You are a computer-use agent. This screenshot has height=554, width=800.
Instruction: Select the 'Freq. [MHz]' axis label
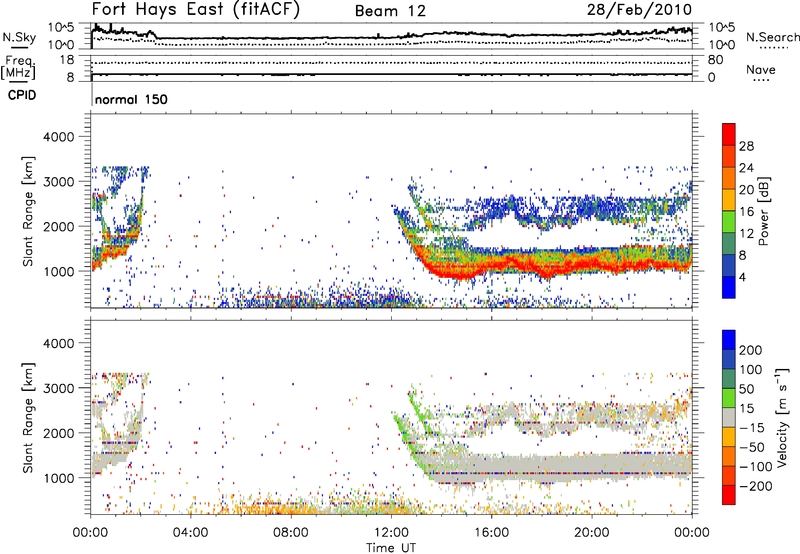(19, 67)
